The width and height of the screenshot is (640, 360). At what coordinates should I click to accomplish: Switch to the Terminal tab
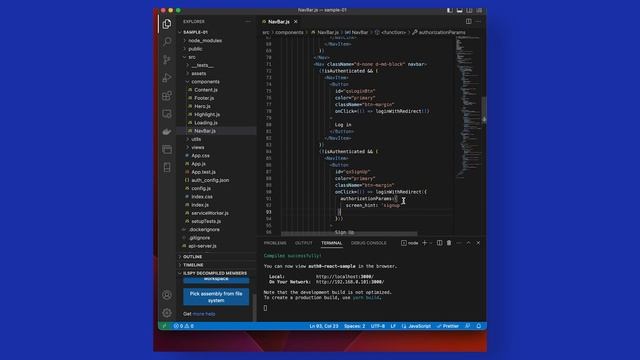point(331,243)
